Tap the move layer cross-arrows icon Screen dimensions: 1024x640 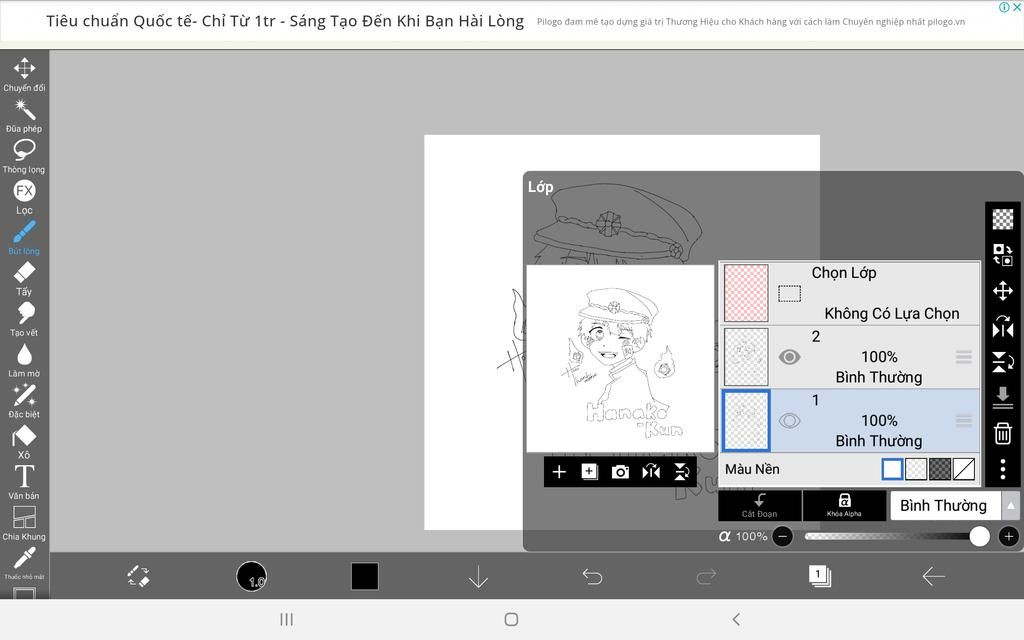tap(1003, 291)
